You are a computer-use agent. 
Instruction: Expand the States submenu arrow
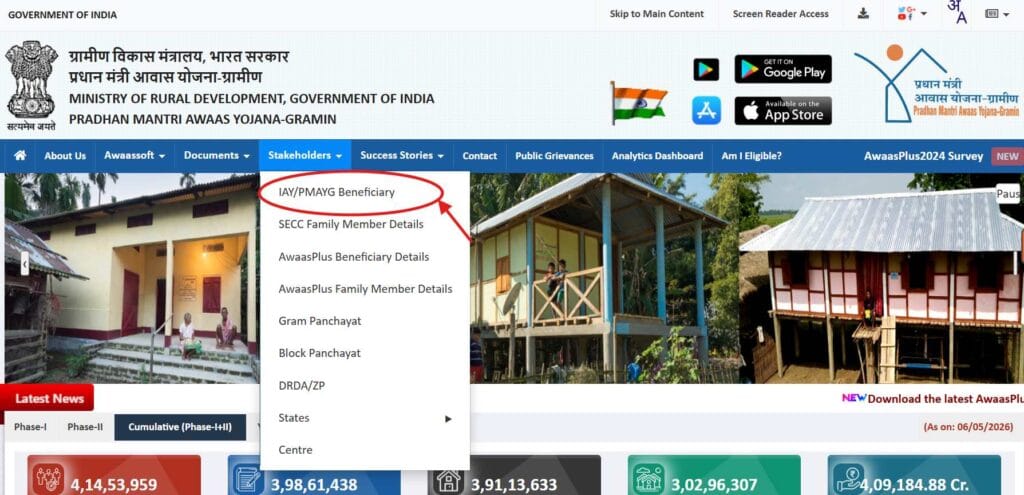point(448,419)
